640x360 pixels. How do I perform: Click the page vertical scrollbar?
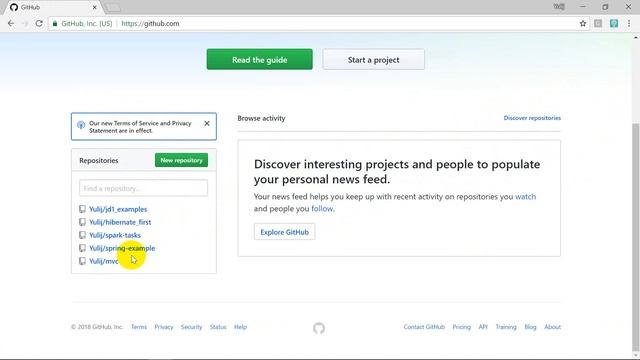tap(636, 237)
